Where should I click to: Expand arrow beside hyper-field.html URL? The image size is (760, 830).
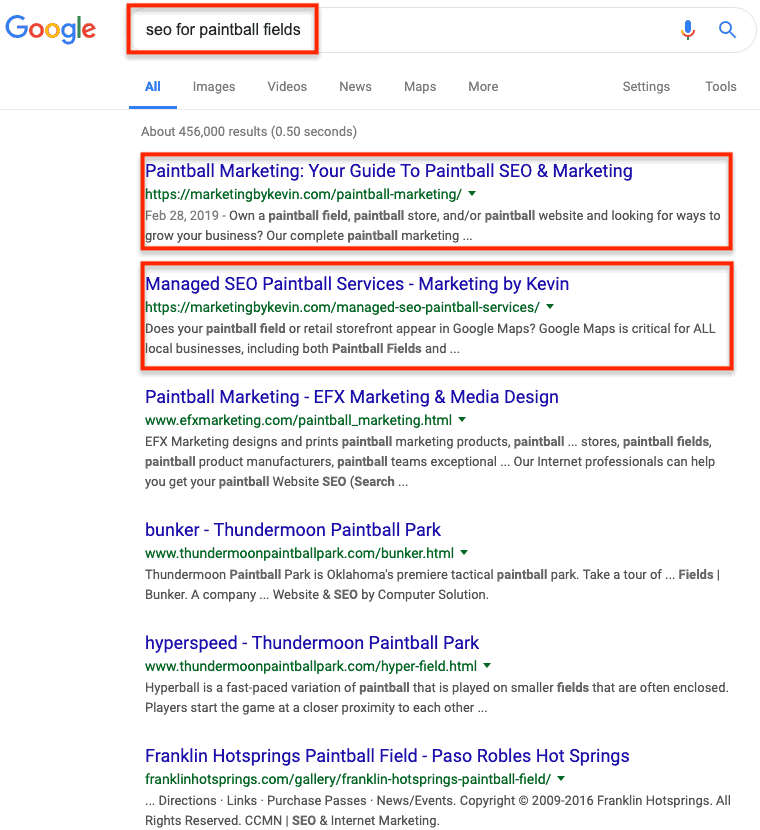[487, 665]
